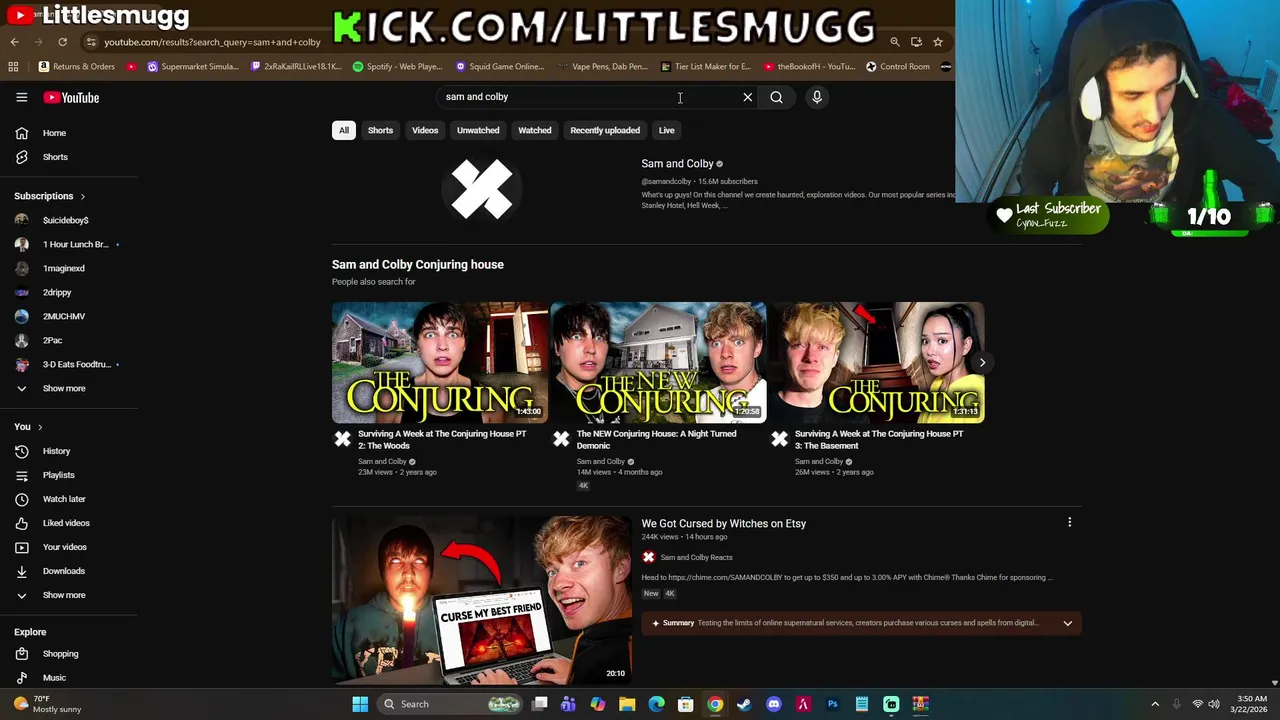Open Discord from the taskbar
1280x720 pixels.
[x=773, y=704]
